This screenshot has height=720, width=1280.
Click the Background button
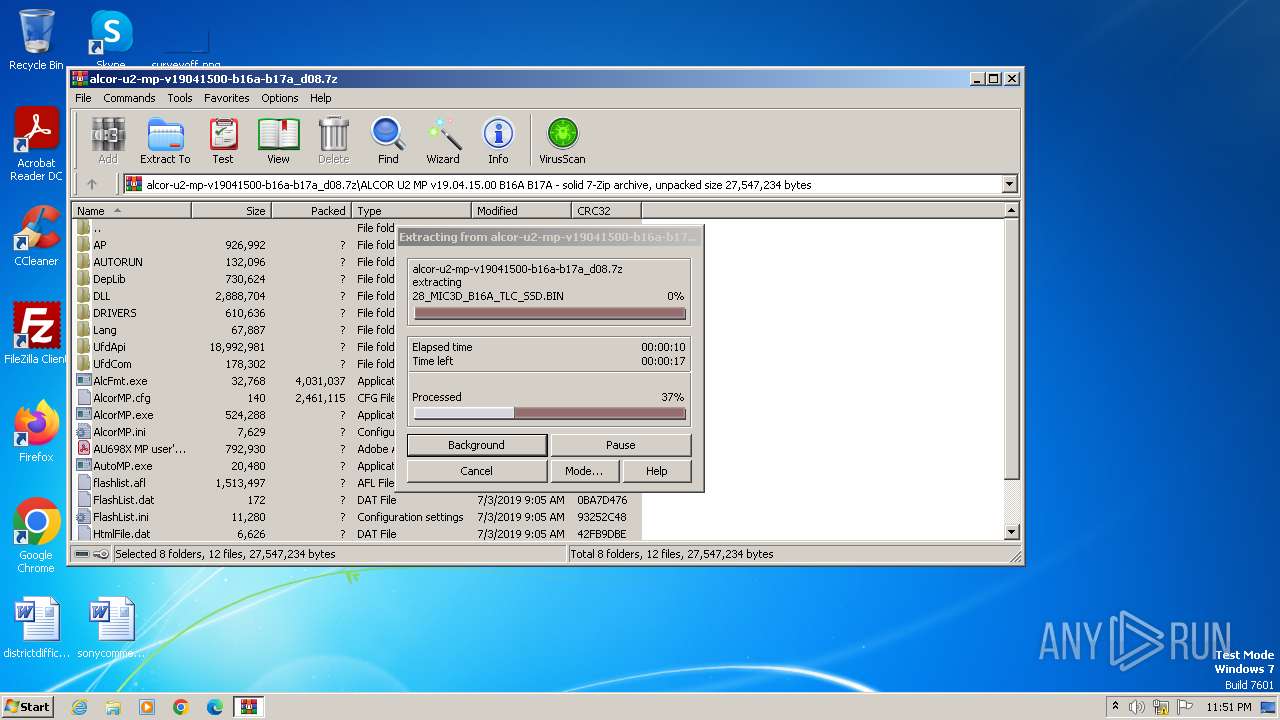pos(477,445)
